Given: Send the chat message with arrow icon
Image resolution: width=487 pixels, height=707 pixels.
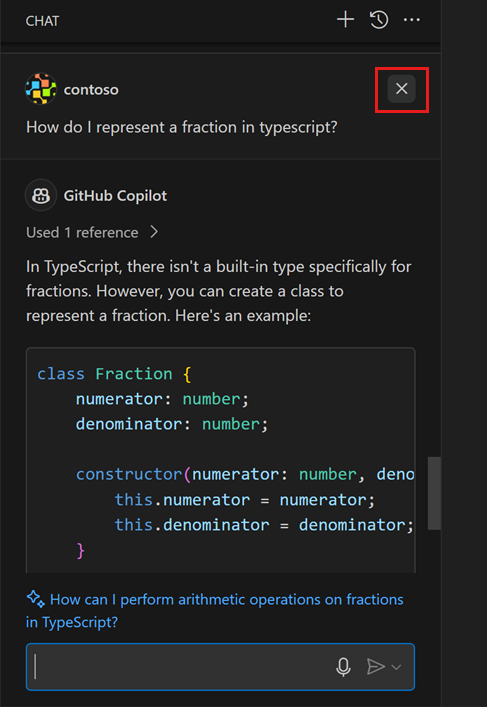Looking at the screenshot, I should click(376, 666).
